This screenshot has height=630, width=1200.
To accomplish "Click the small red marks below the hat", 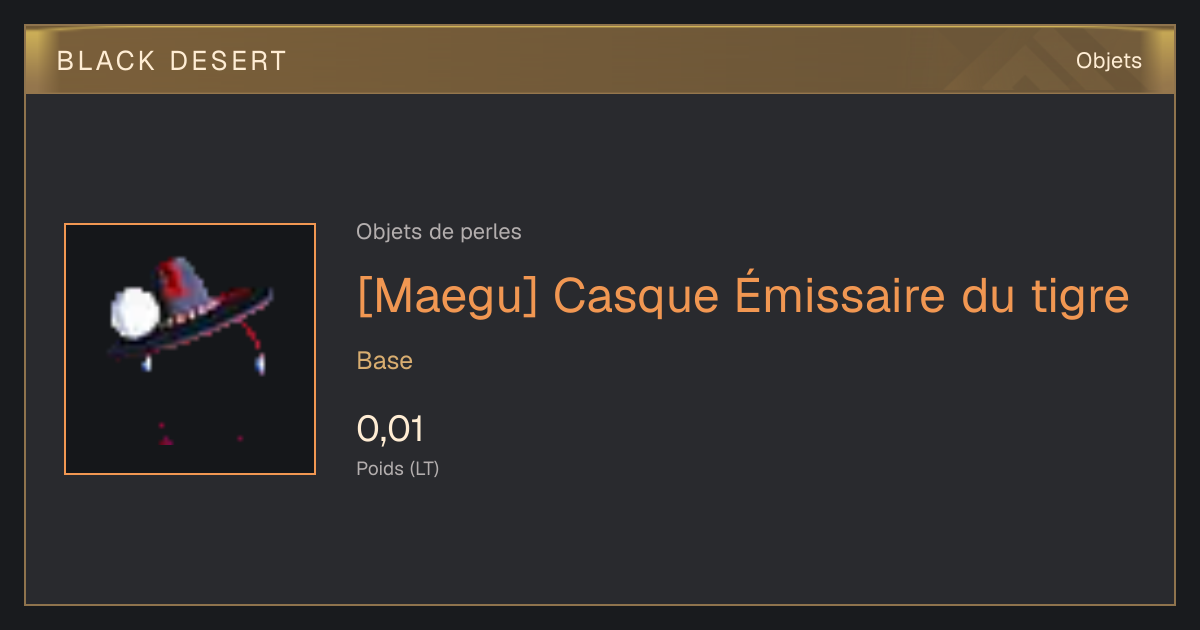I will (200, 434).
